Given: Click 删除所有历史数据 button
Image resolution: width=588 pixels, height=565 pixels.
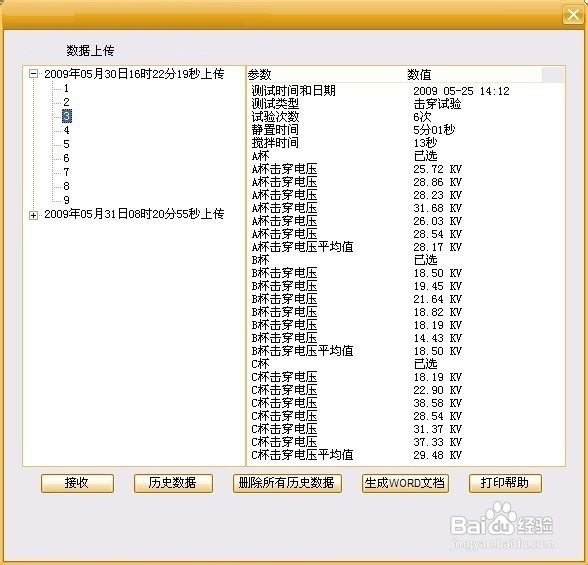Looking at the screenshot, I should [287, 483].
